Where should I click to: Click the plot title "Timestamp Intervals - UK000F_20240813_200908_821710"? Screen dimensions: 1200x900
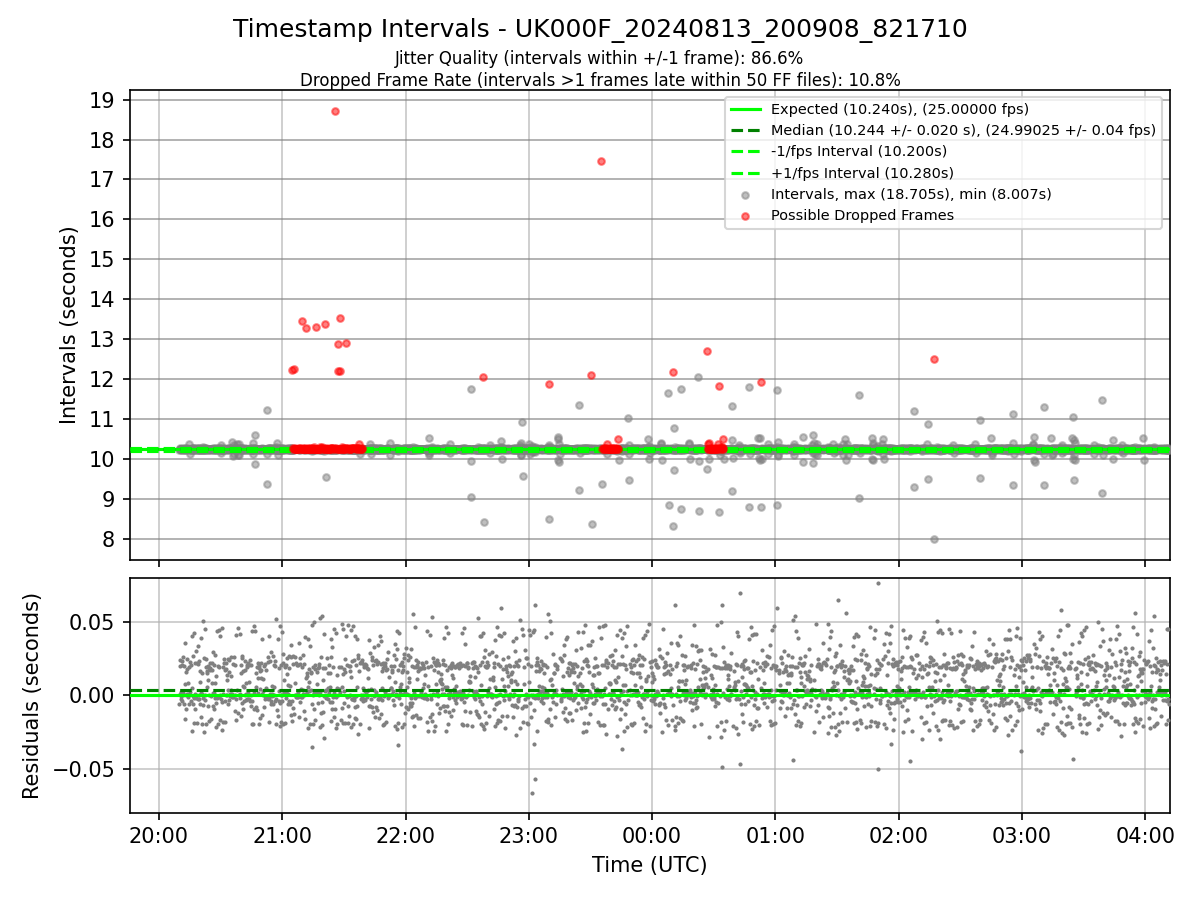[x=600, y=29]
